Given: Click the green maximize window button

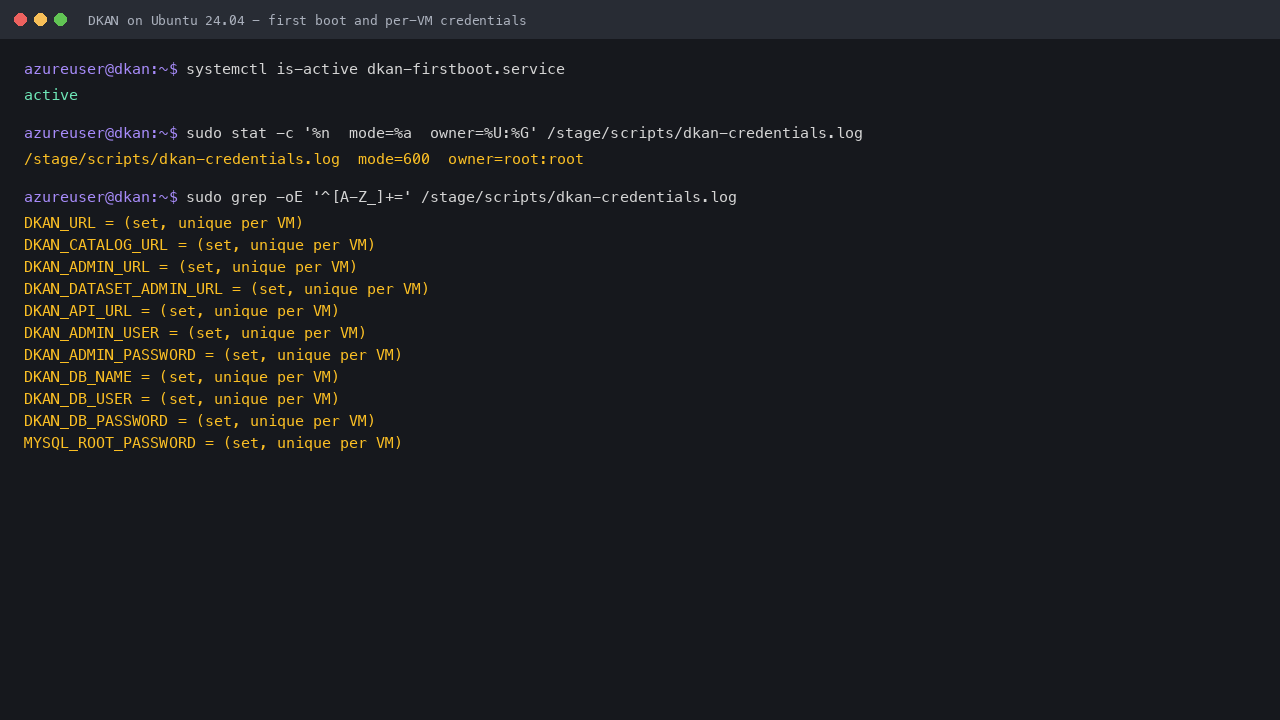Looking at the screenshot, I should click(x=60, y=20).
